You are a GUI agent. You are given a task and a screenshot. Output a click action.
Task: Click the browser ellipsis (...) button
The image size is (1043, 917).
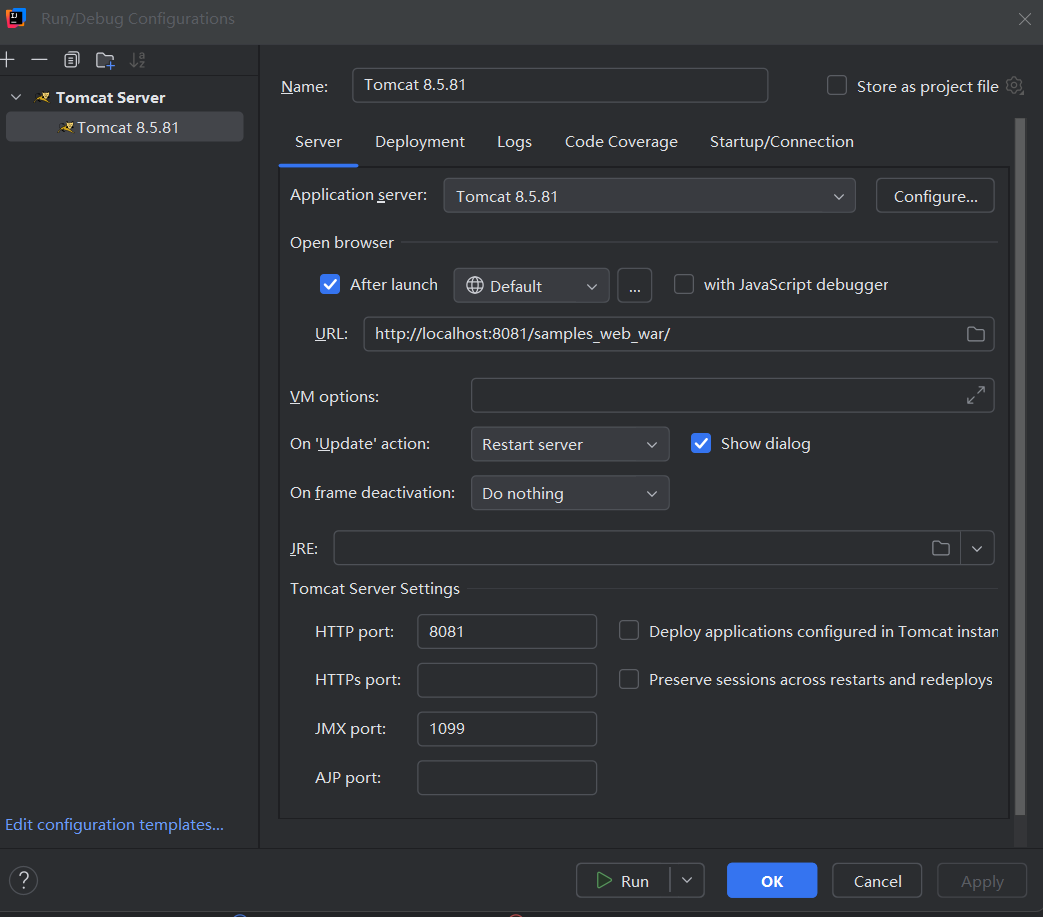[x=635, y=285]
